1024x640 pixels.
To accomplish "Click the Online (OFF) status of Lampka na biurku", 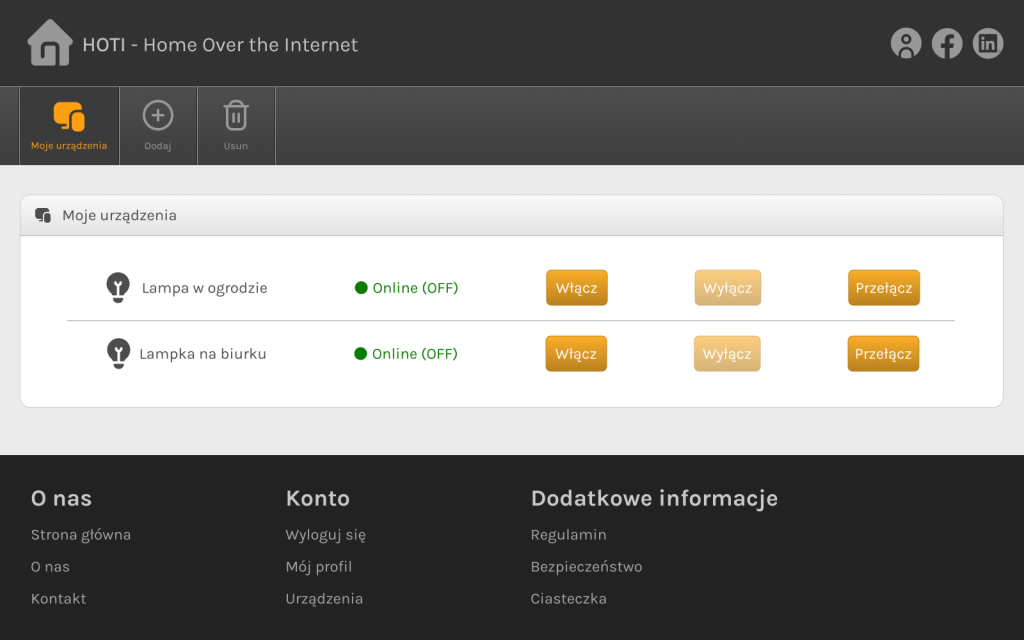I will coord(406,354).
